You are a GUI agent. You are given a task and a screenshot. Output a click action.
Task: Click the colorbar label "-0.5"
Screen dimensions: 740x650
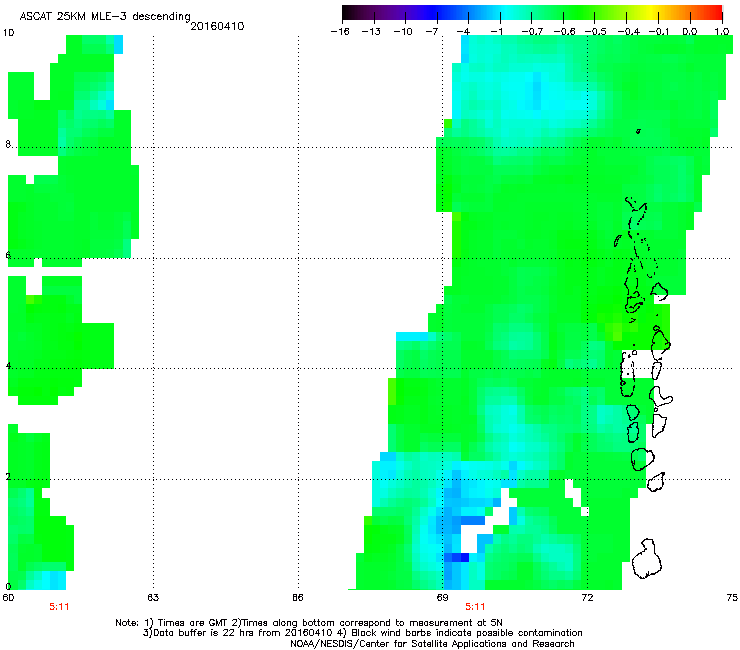596,32
